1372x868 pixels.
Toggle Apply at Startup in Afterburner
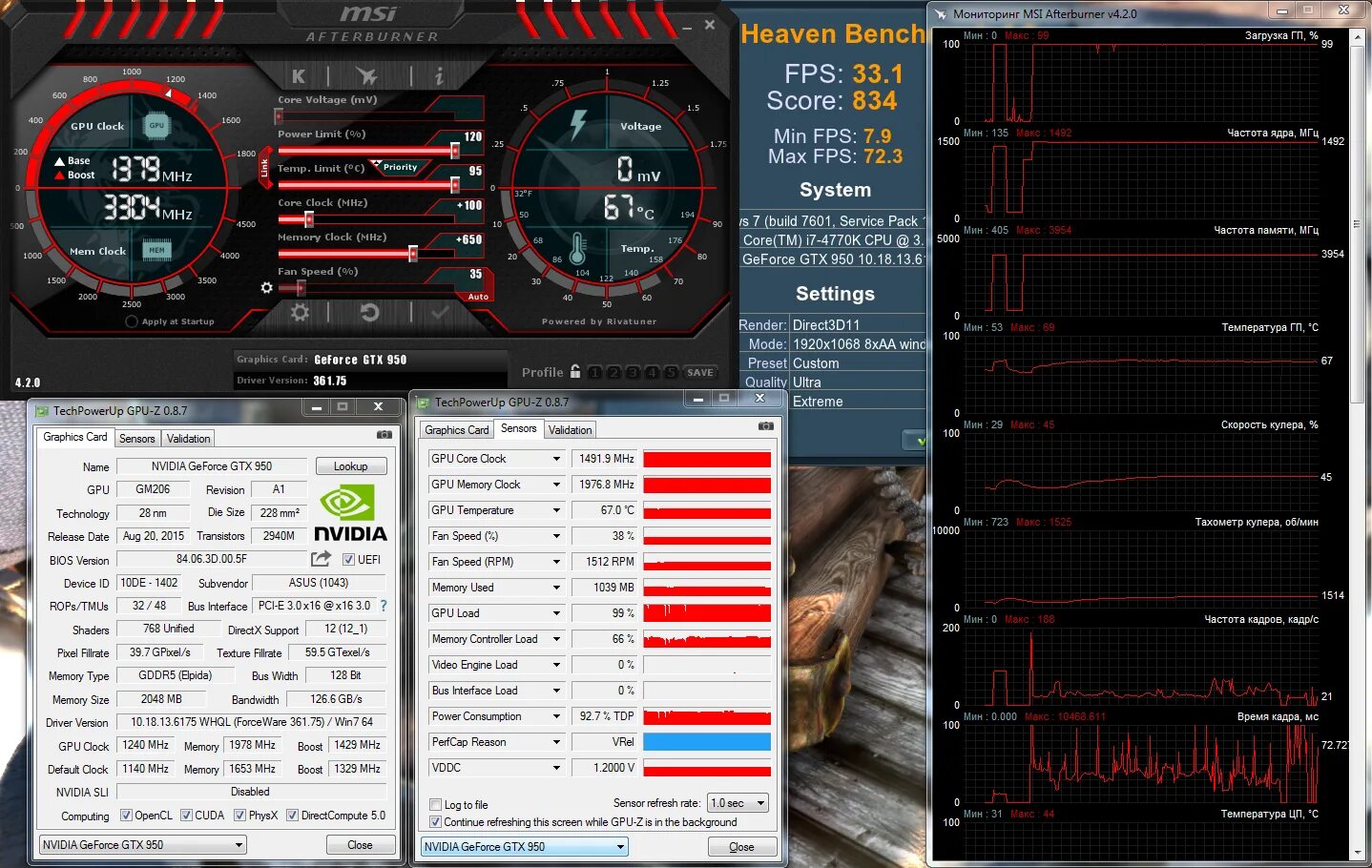(132, 321)
